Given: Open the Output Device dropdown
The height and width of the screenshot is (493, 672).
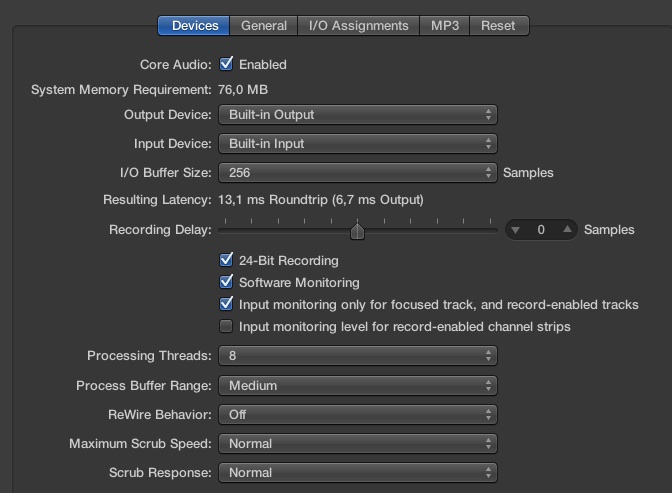Looking at the screenshot, I should (x=357, y=115).
